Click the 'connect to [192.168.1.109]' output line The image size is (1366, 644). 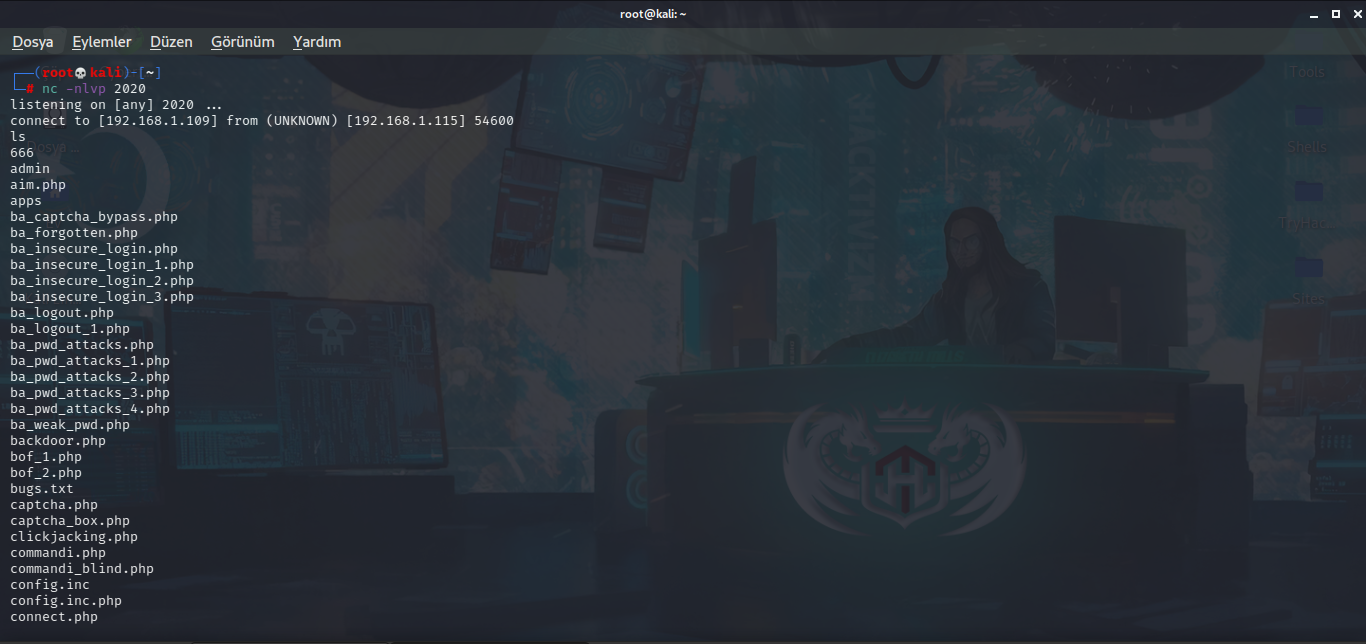point(262,121)
